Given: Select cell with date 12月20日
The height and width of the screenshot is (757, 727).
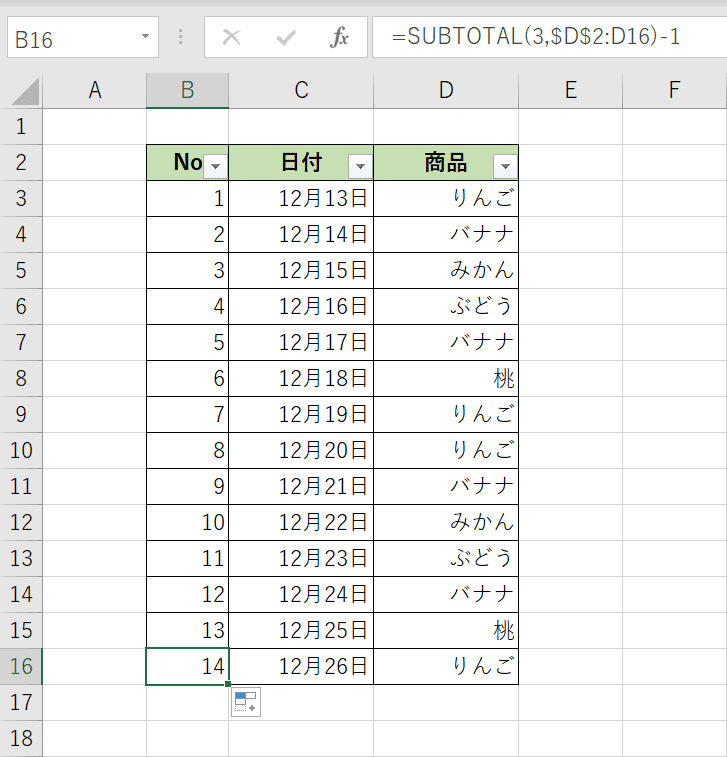Looking at the screenshot, I should [x=301, y=450].
